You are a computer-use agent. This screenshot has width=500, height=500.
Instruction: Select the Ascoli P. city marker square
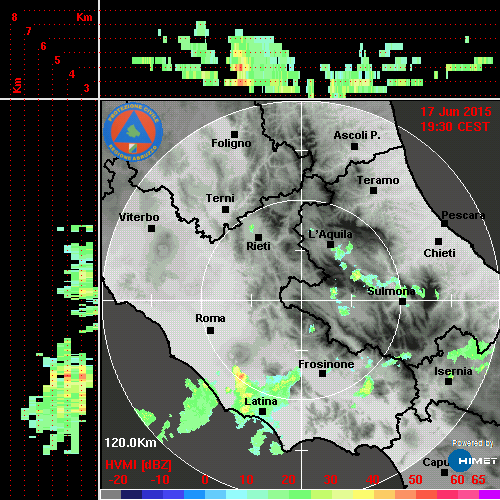pyautogui.click(x=354, y=146)
